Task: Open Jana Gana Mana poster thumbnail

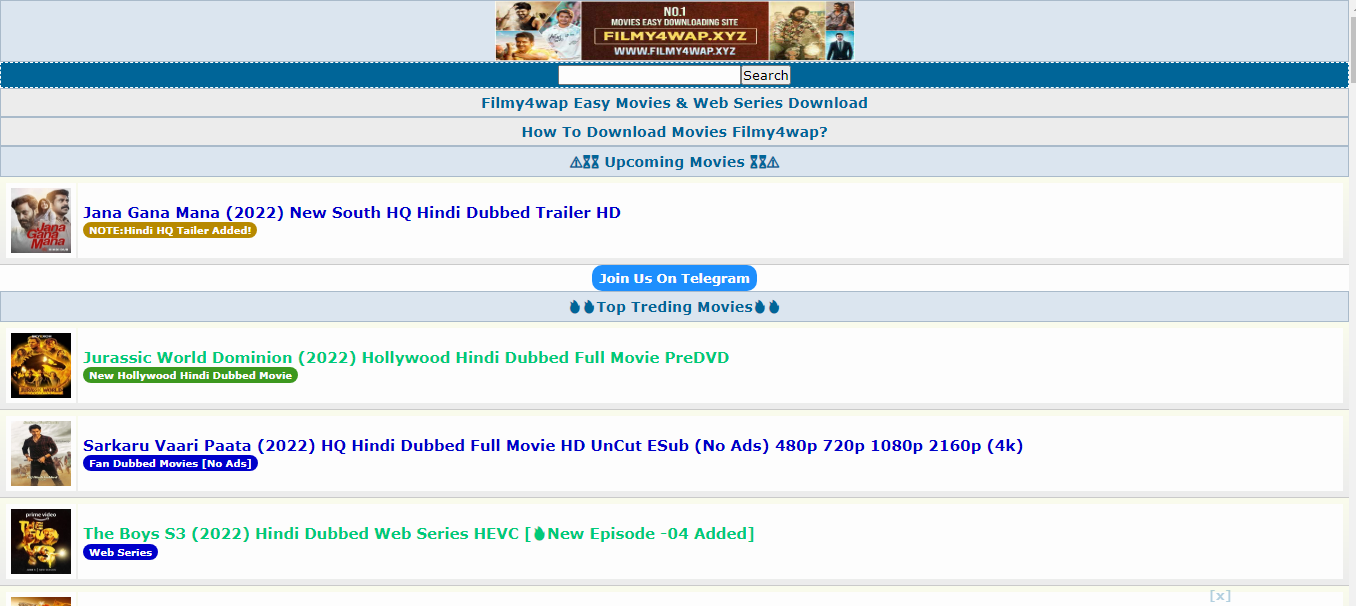Action: pyautogui.click(x=41, y=220)
